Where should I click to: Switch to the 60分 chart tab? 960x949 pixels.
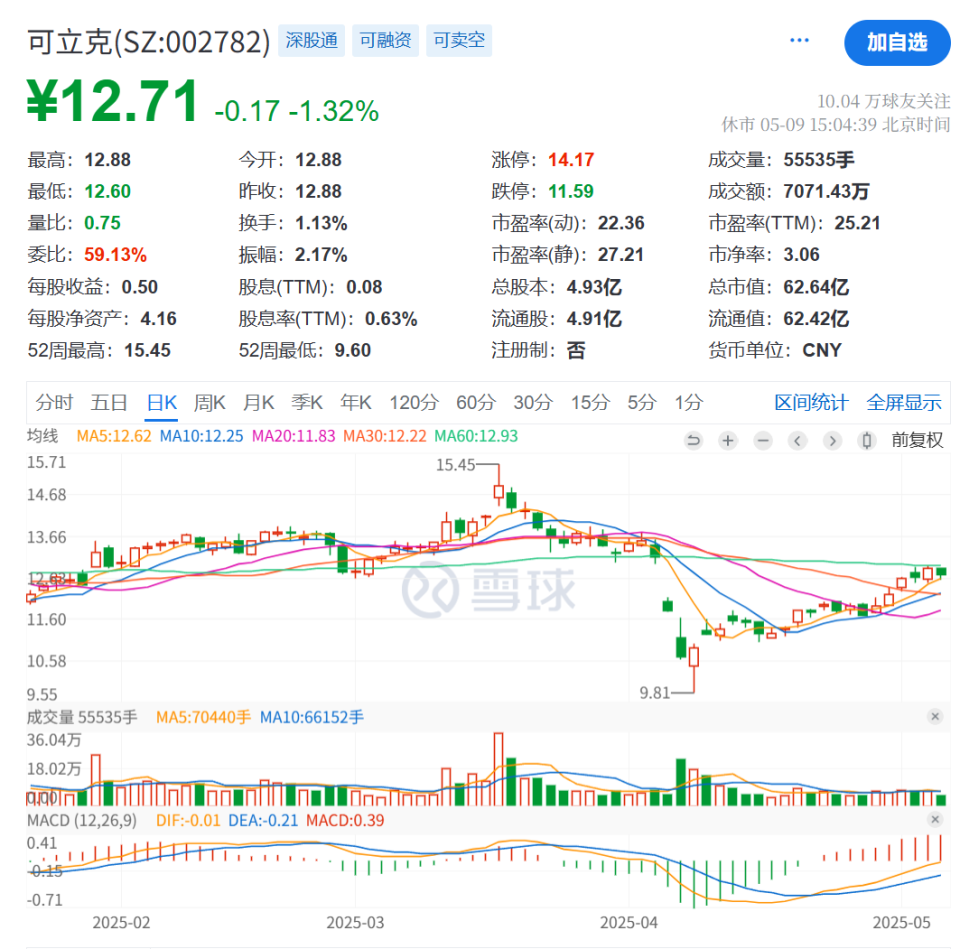(476, 402)
